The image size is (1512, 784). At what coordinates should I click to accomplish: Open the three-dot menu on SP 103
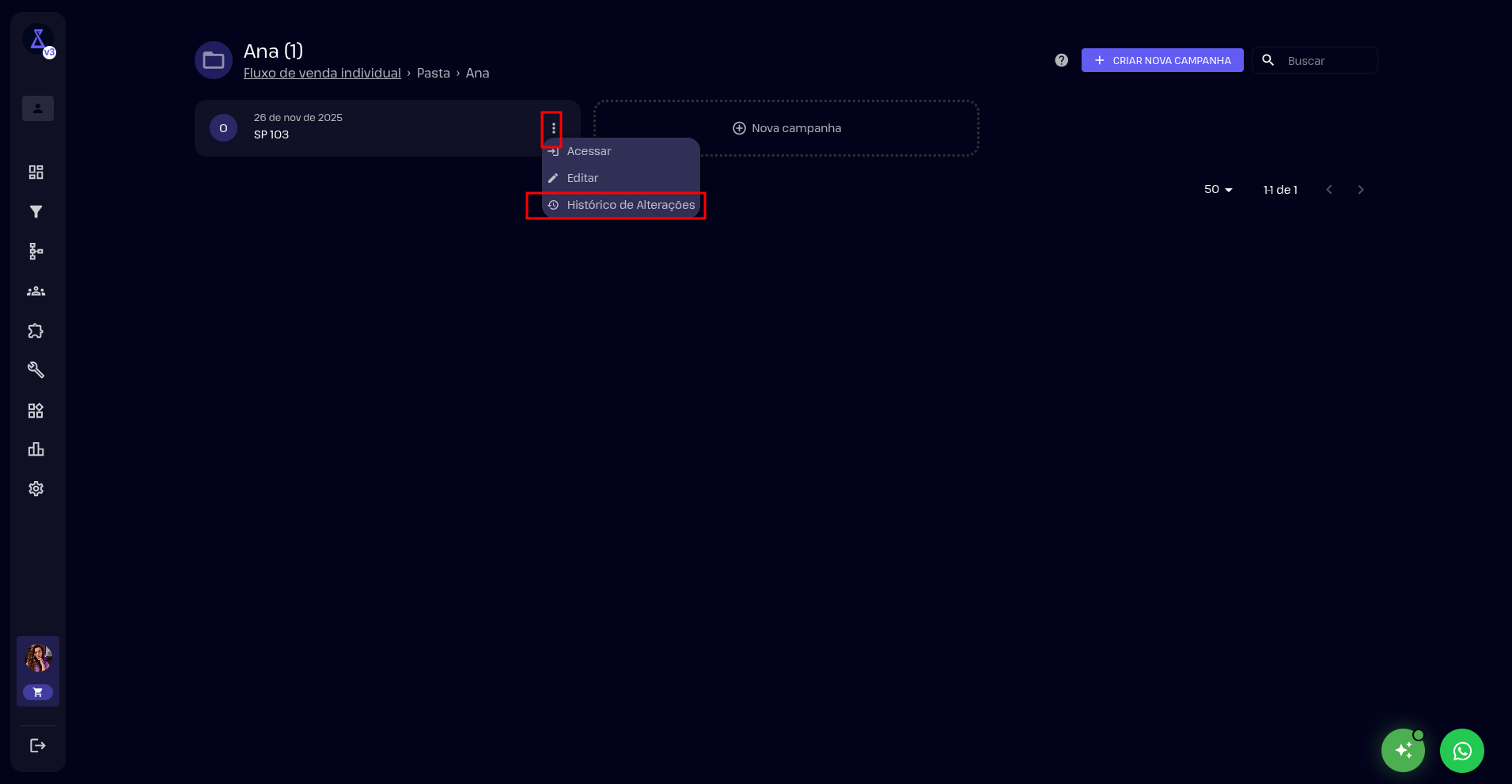point(553,128)
